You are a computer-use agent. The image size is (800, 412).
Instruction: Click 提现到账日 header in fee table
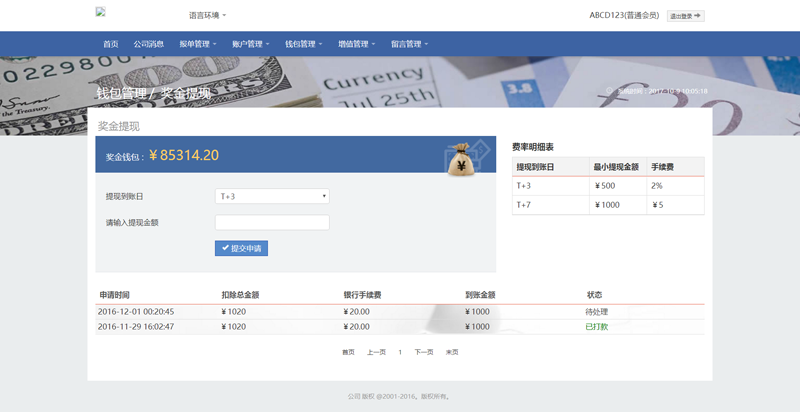(x=535, y=167)
